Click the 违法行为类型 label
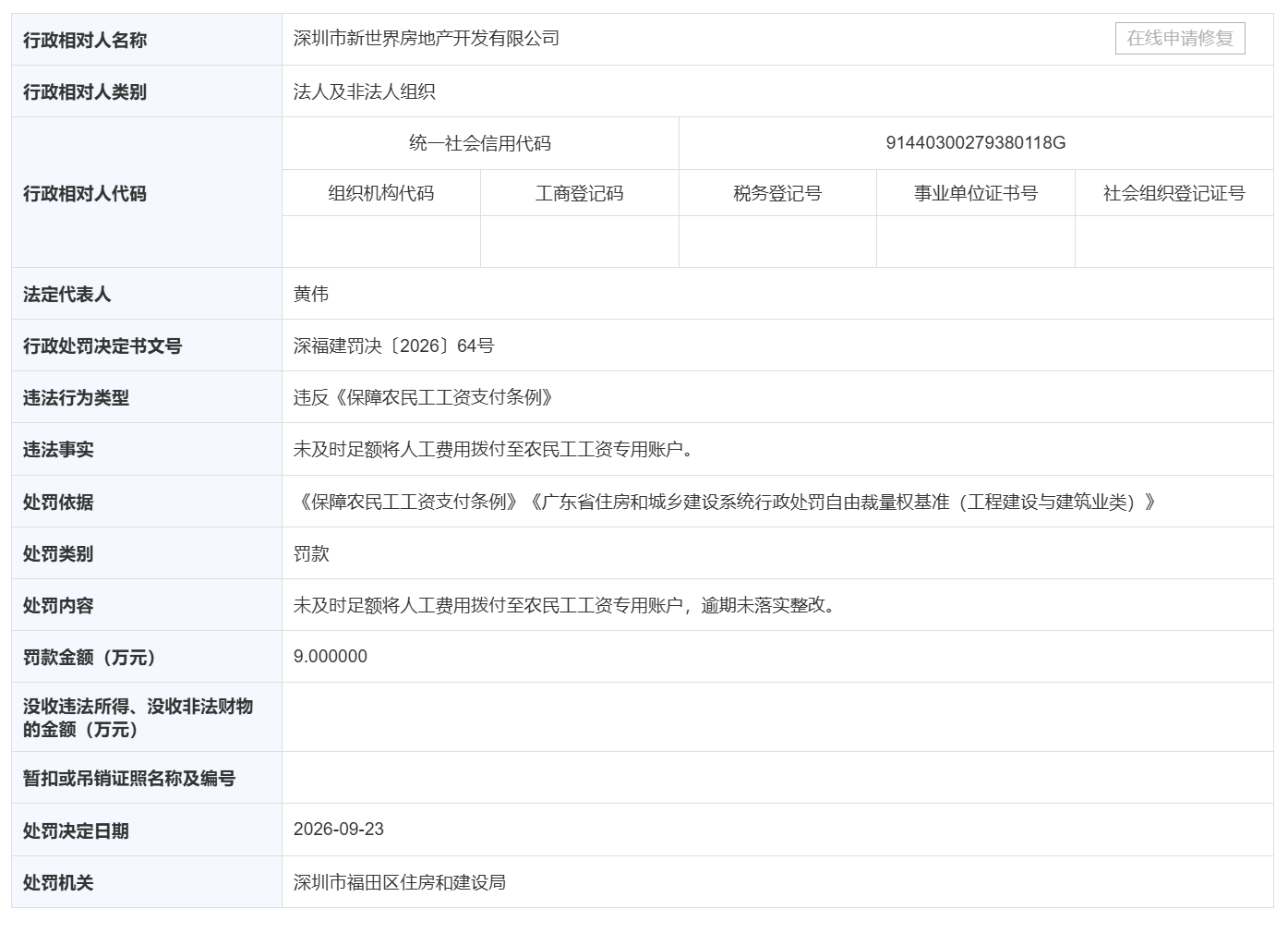 (x=76, y=398)
